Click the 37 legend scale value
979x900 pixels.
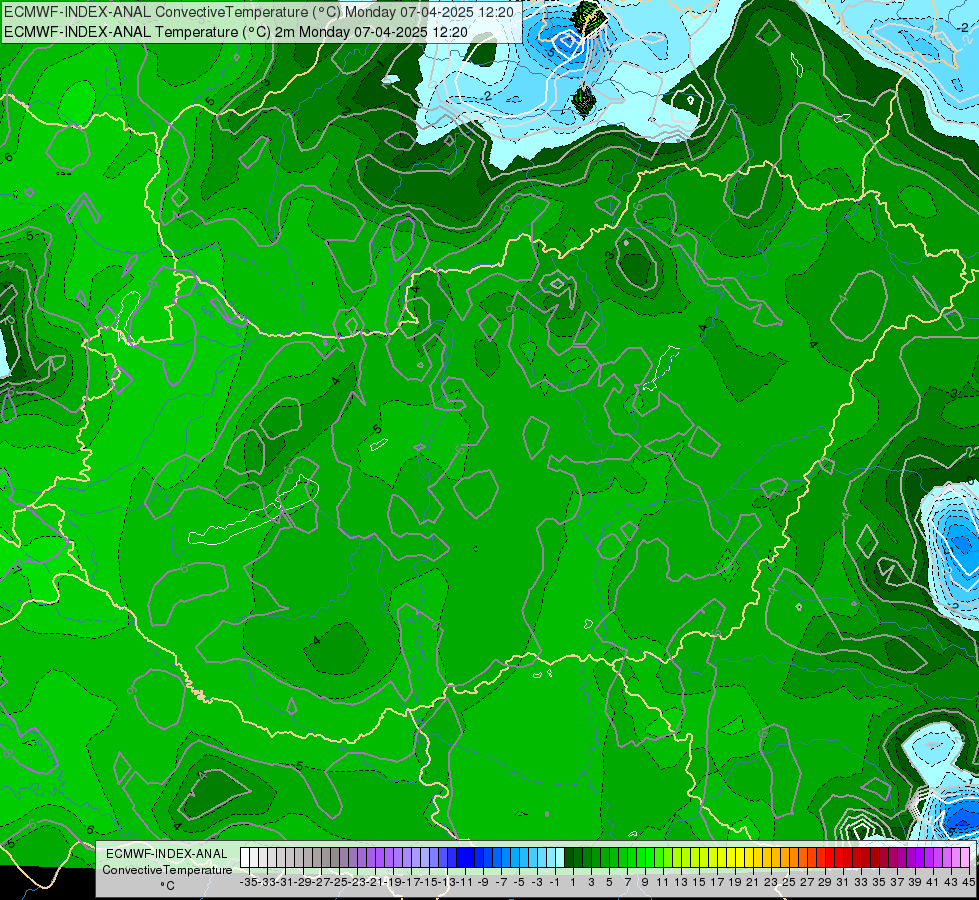897,882
